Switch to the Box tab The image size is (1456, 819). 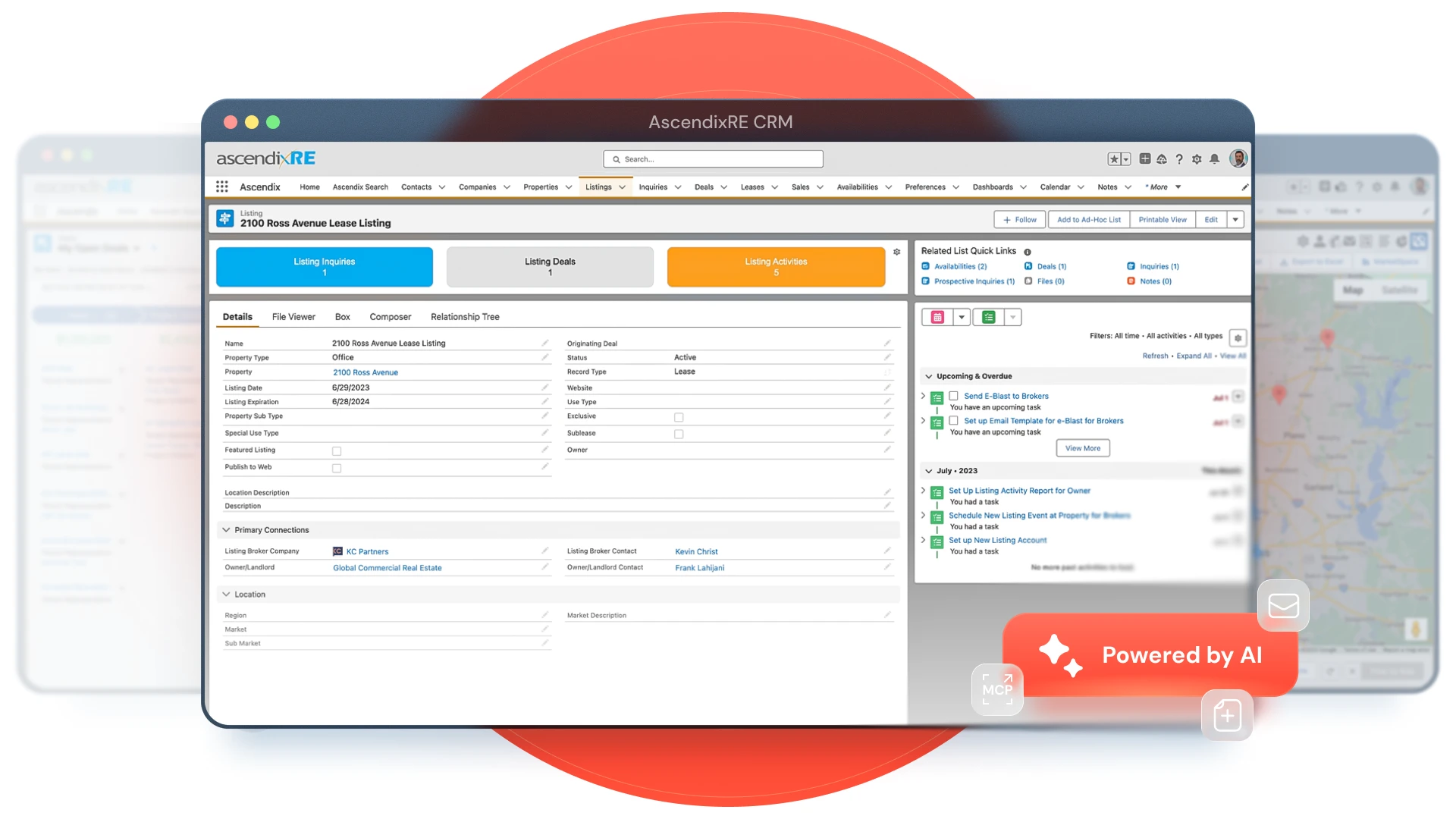pyautogui.click(x=343, y=317)
